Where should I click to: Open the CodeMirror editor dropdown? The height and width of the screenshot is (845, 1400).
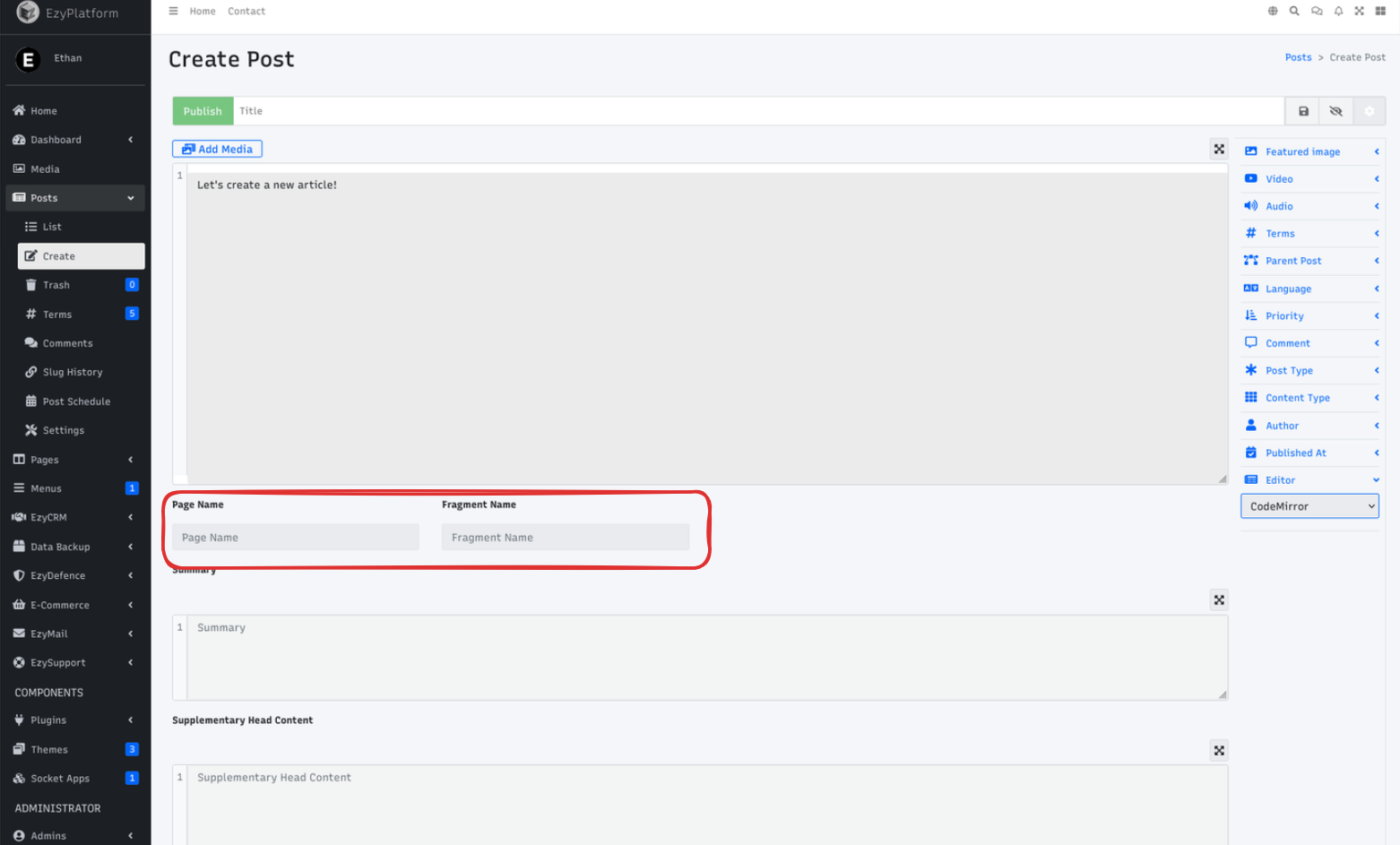[x=1309, y=506]
